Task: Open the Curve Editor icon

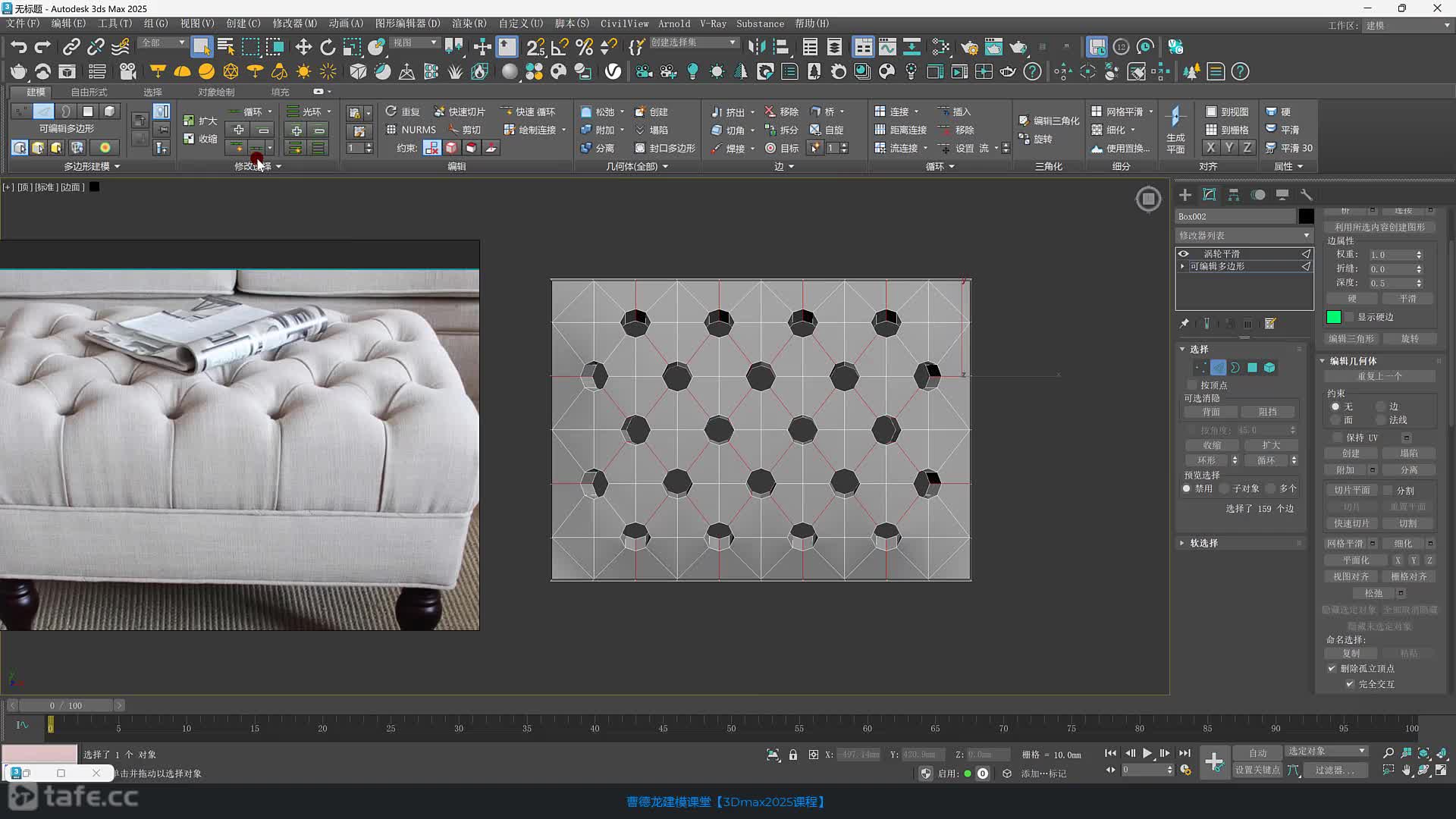Action: point(887,47)
